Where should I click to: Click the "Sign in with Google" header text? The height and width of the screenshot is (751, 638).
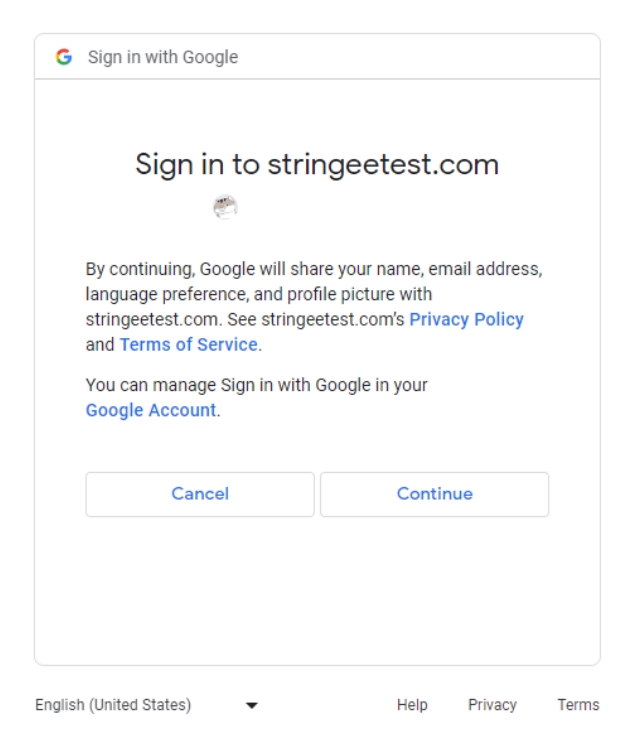(x=162, y=57)
